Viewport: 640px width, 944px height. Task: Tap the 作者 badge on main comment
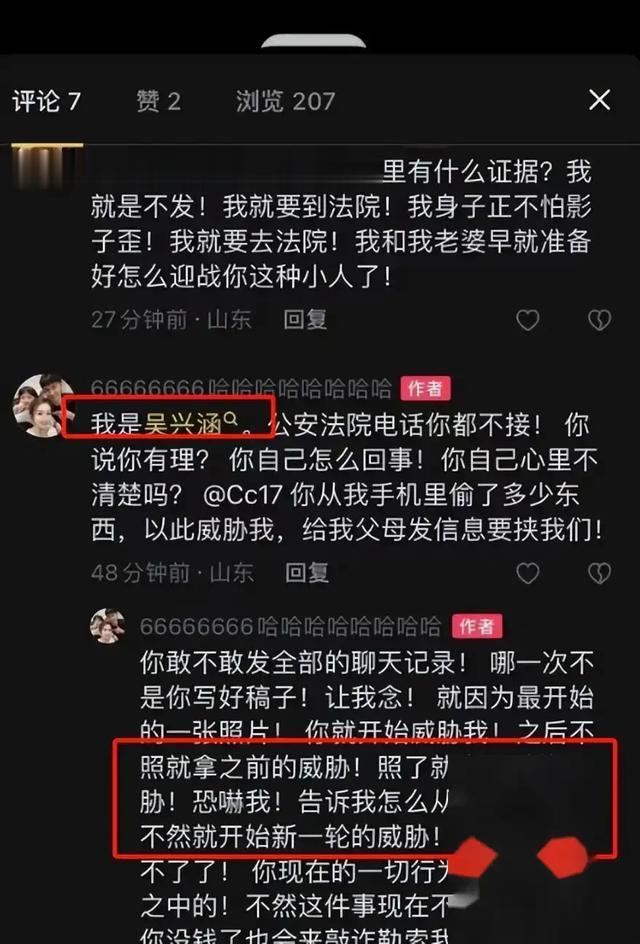coord(426,388)
